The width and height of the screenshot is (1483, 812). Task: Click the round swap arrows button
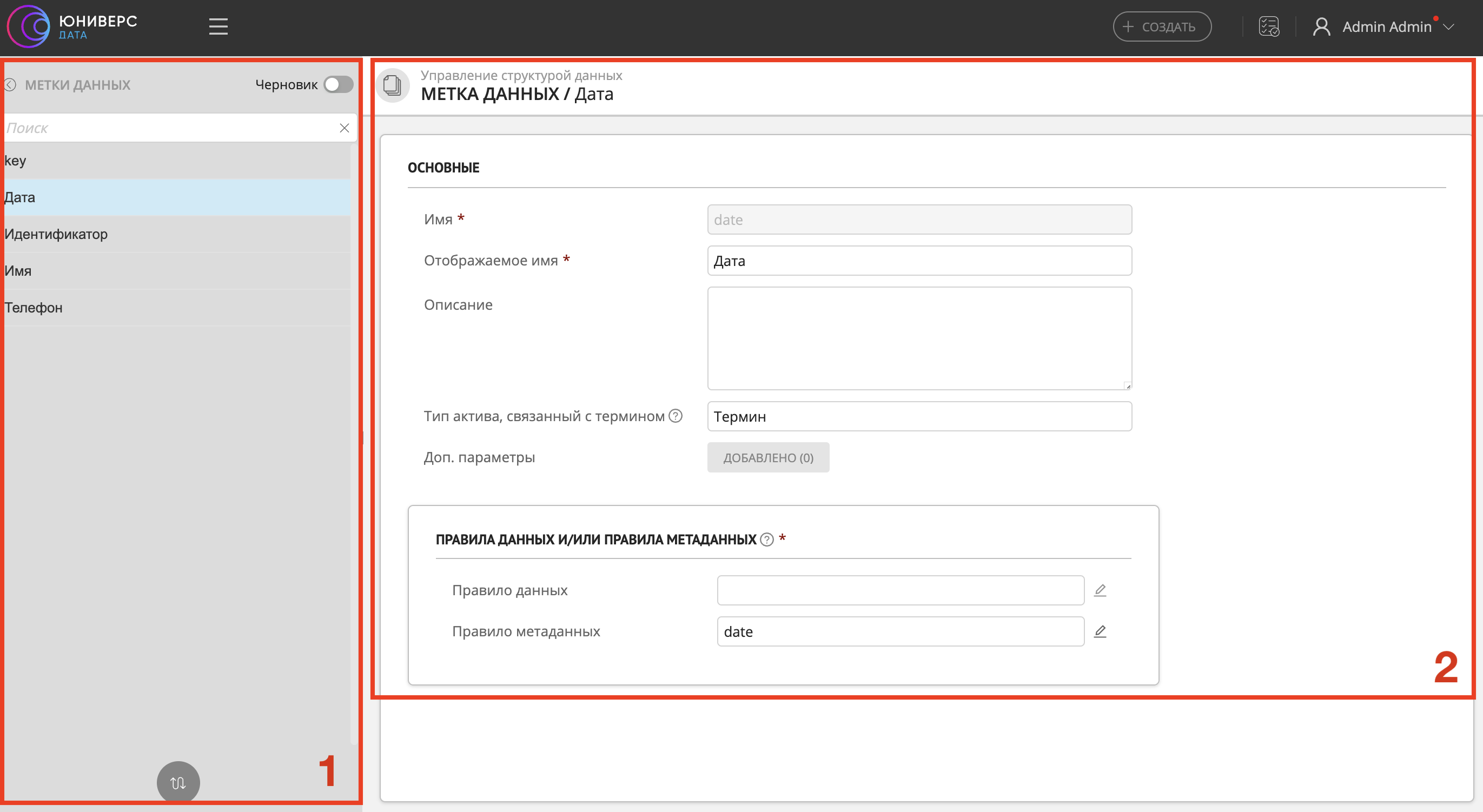pos(178,782)
